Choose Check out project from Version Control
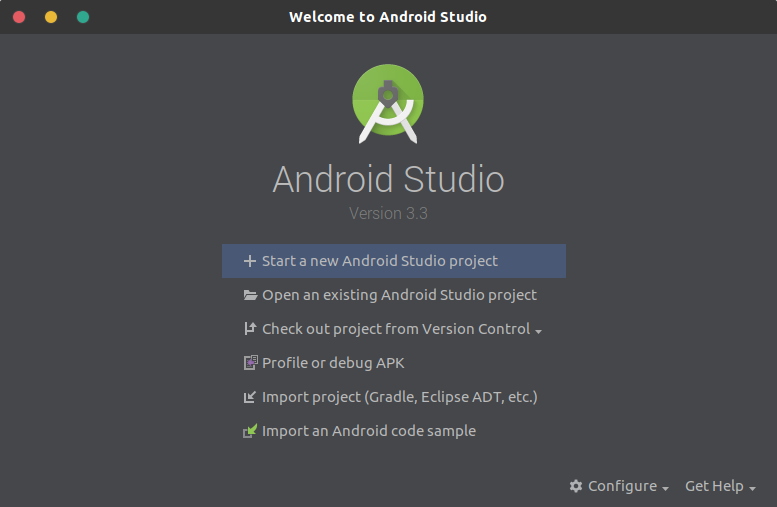 coord(396,329)
